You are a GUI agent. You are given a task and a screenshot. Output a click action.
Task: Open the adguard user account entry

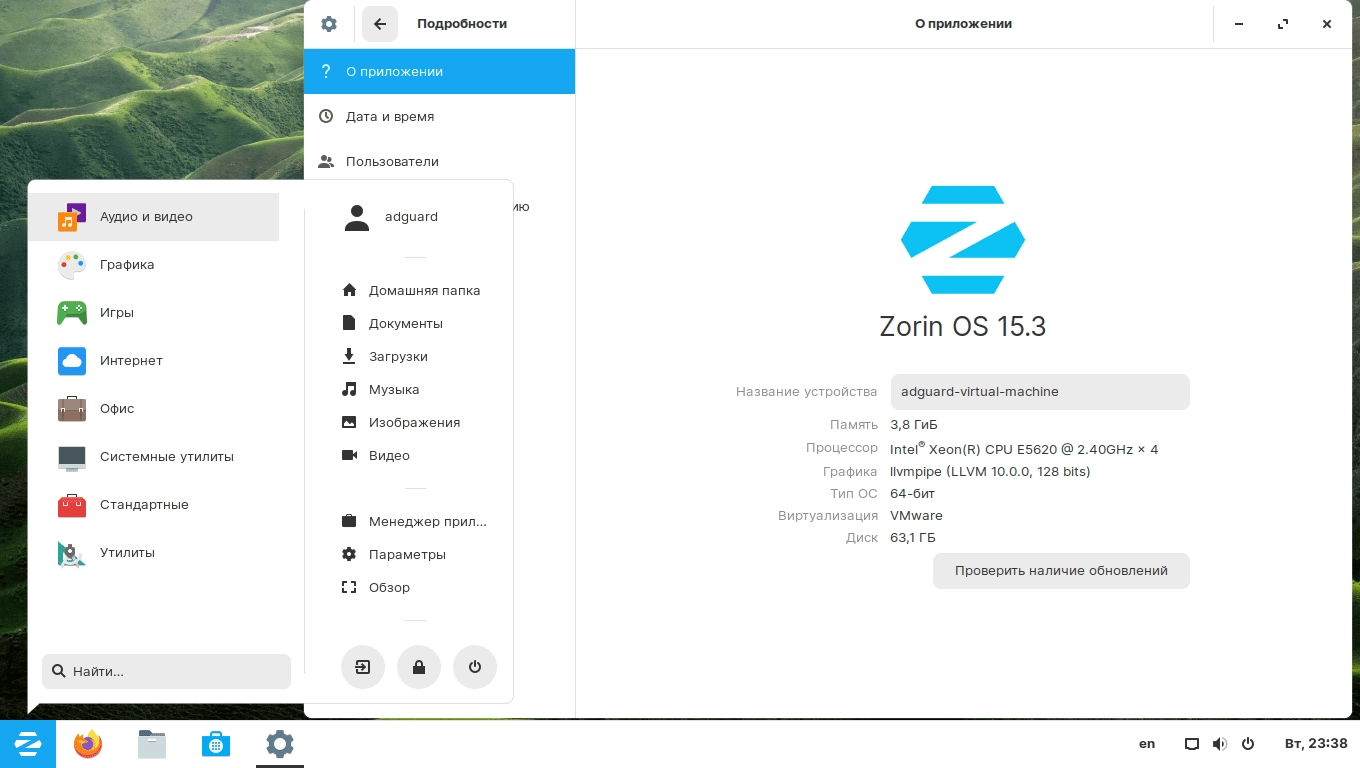point(410,217)
